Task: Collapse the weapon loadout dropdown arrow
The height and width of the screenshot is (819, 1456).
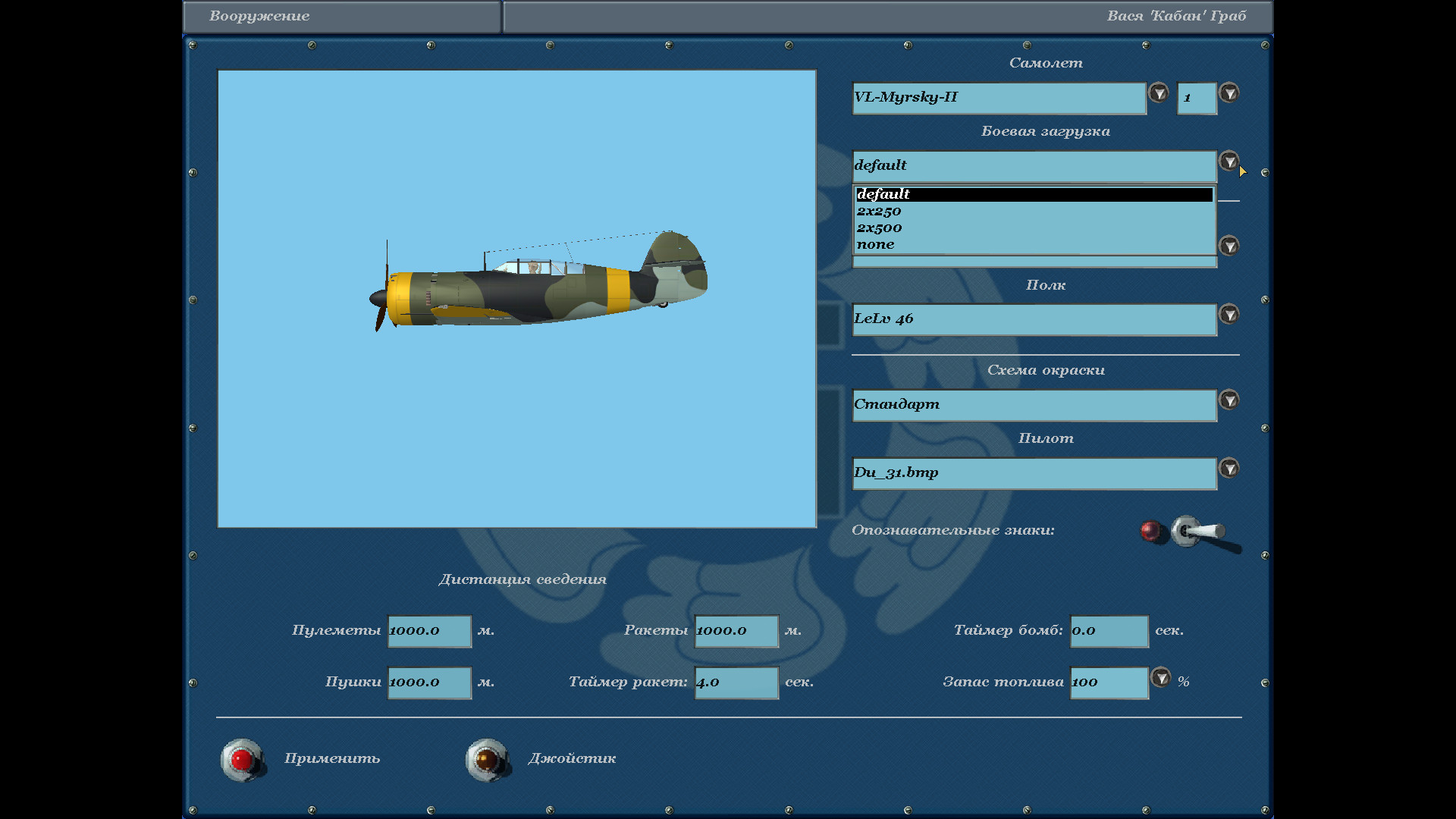Action: [1228, 162]
